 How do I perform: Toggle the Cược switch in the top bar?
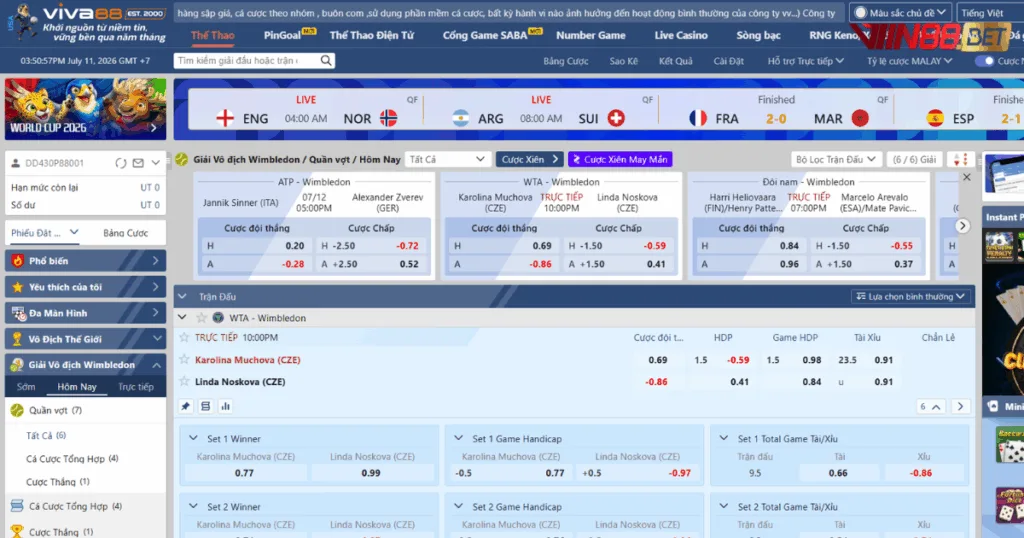[x=984, y=61]
